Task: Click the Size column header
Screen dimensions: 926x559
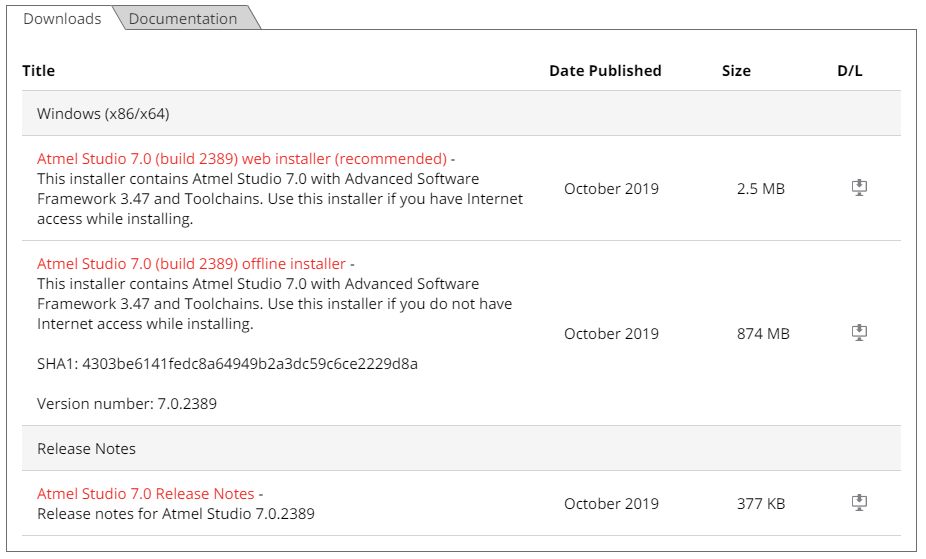Action: [736, 71]
